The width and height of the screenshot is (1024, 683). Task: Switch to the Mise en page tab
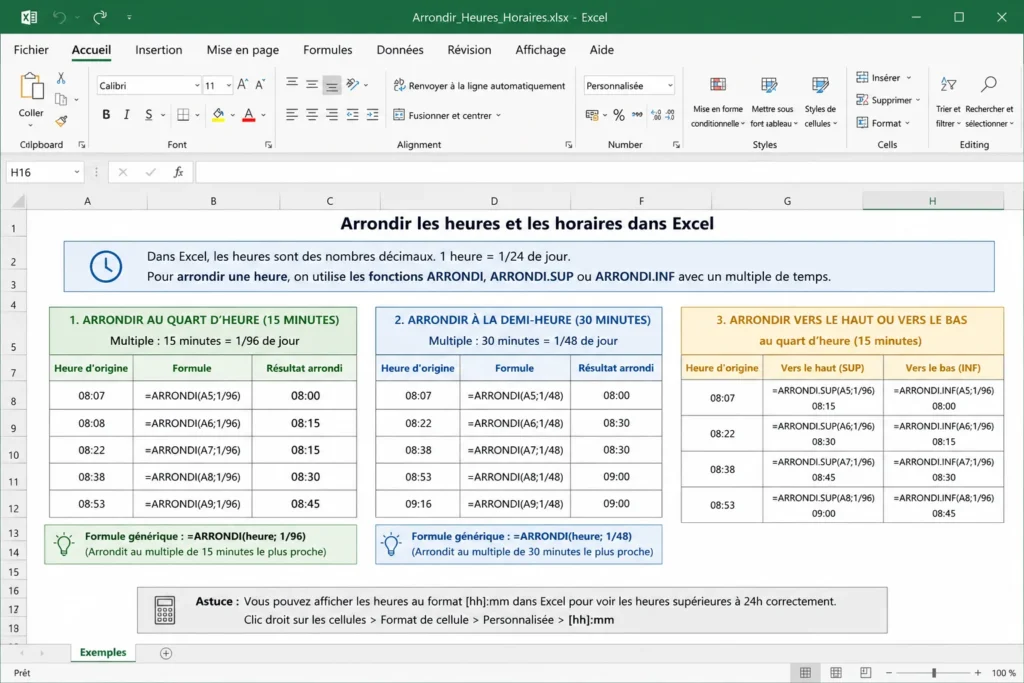(242, 50)
